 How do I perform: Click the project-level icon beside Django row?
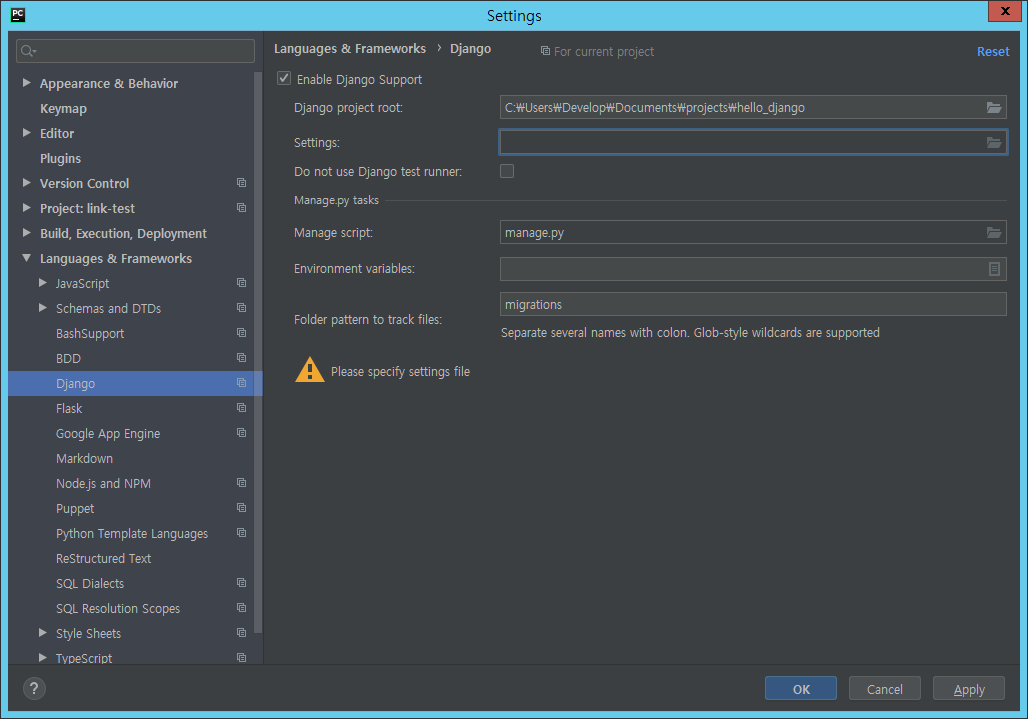pos(241,383)
